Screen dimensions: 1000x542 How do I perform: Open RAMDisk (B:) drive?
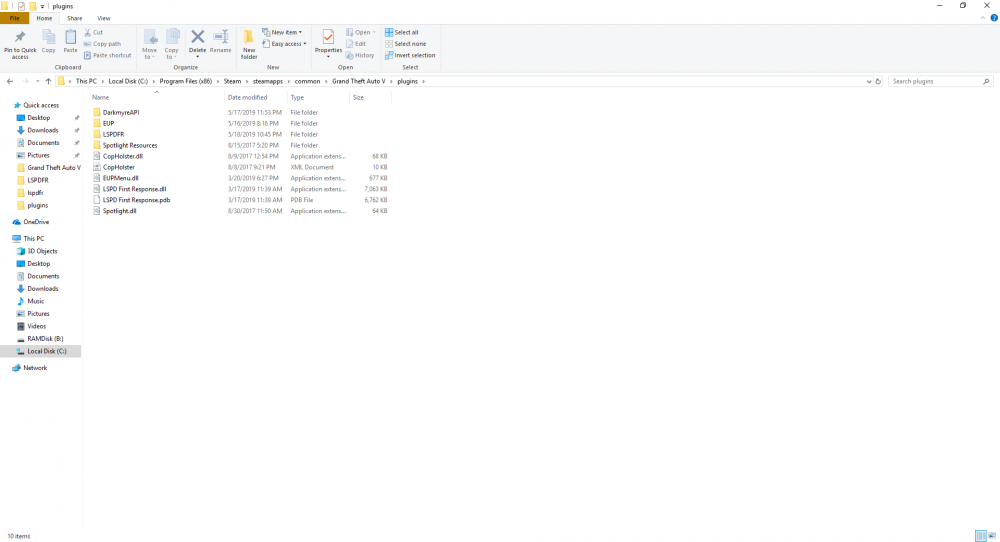[x=45, y=339]
